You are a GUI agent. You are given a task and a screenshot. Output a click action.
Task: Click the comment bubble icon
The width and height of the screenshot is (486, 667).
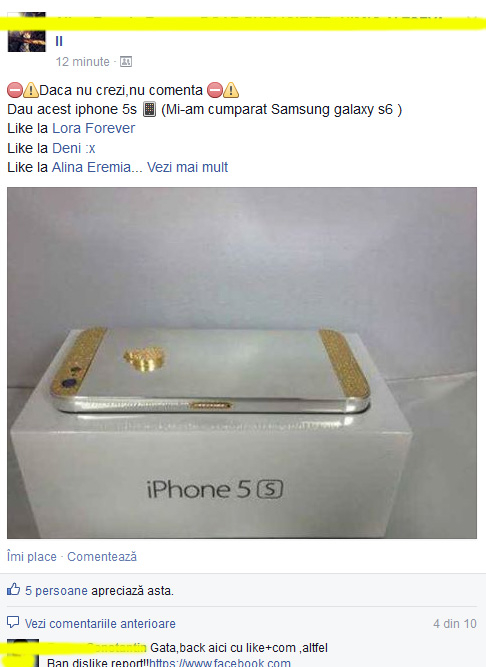13,622
